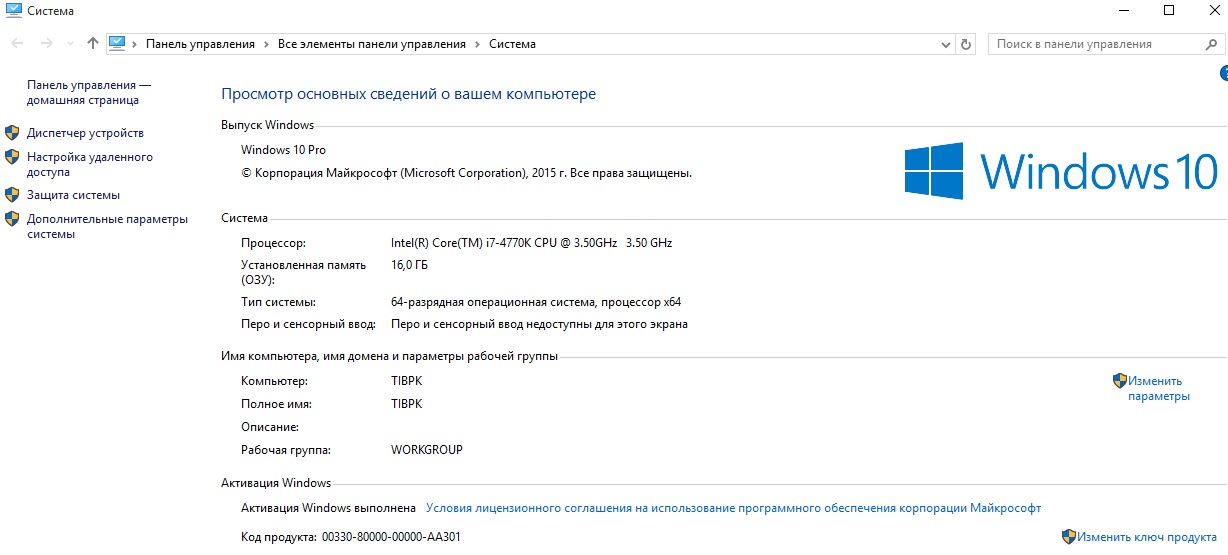This screenshot has height=555, width=1228.
Task: Click the computer icon in address bar
Action: point(118,44)
